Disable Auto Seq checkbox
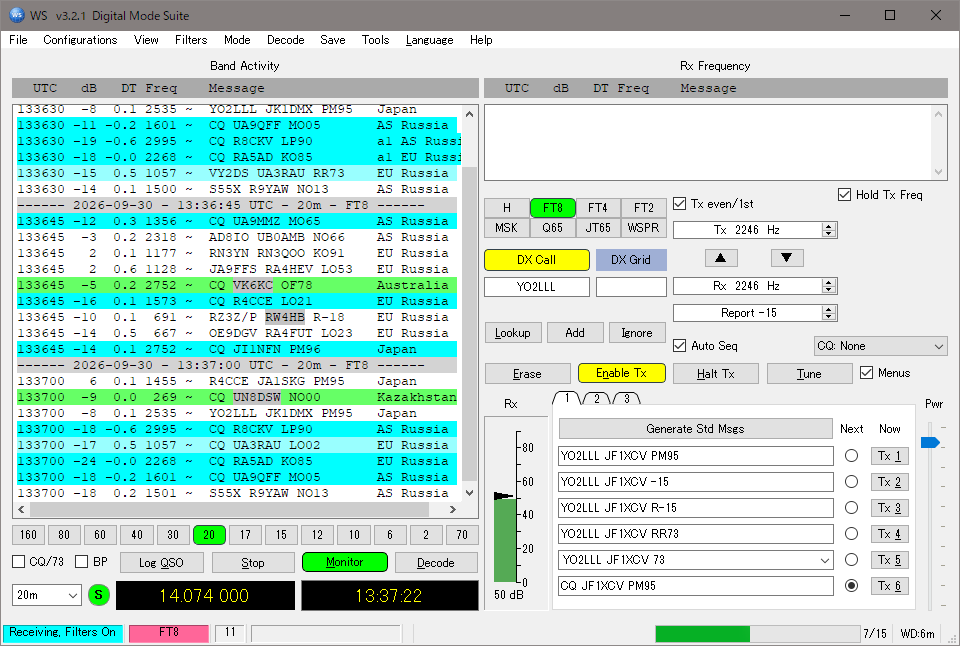The height and width of the screenshot is (646, 960). point(680,345)
